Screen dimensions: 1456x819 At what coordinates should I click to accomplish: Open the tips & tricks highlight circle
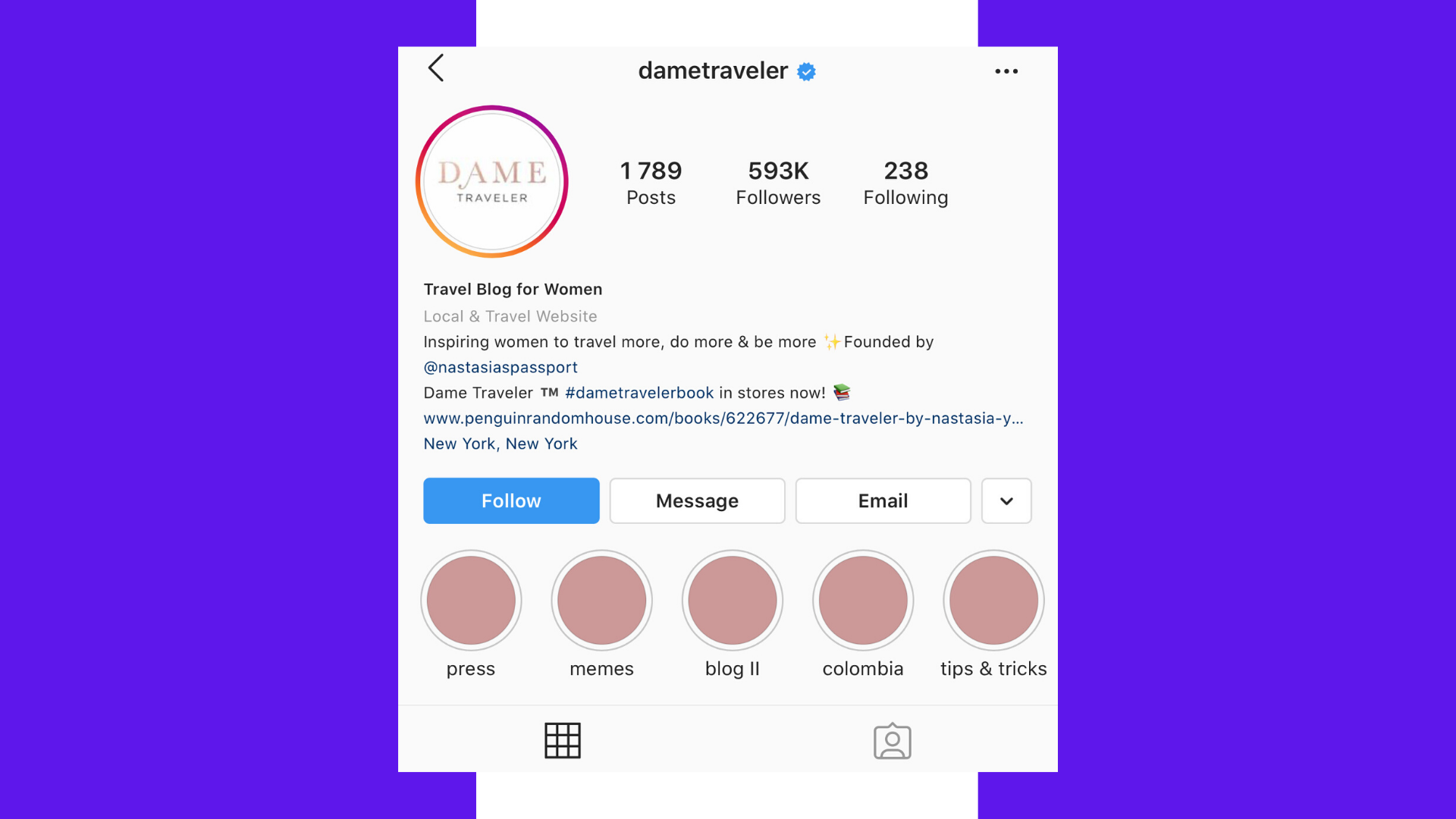[991, 600]
